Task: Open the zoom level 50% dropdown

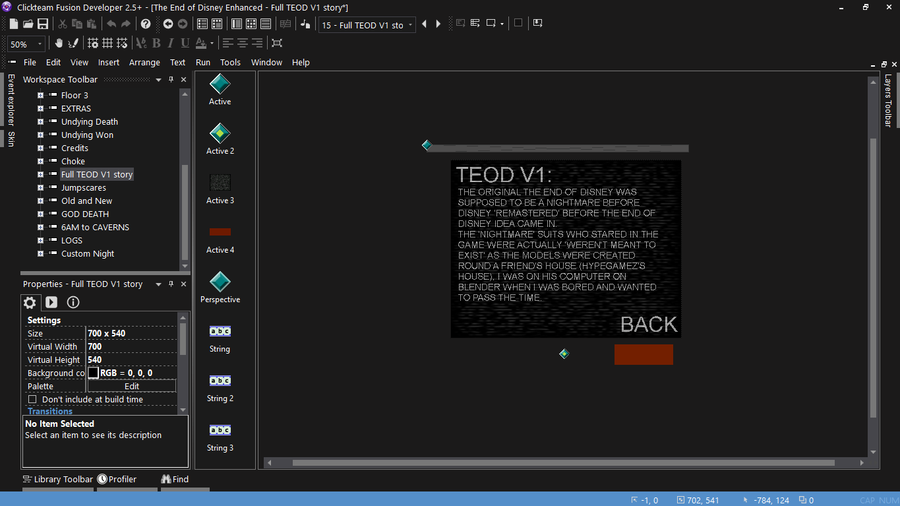Action: click(x=40, y=44)
